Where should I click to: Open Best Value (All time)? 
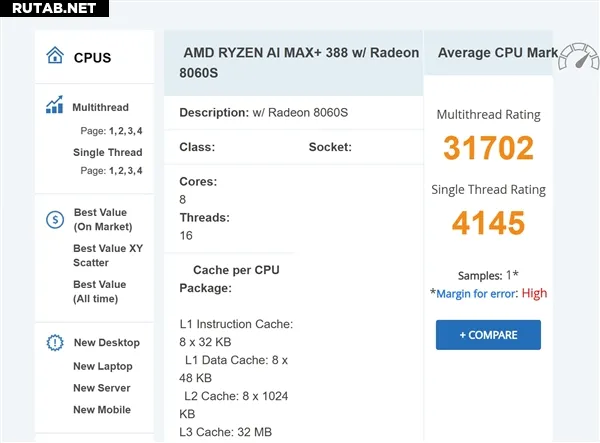click(x=100, y=291)
